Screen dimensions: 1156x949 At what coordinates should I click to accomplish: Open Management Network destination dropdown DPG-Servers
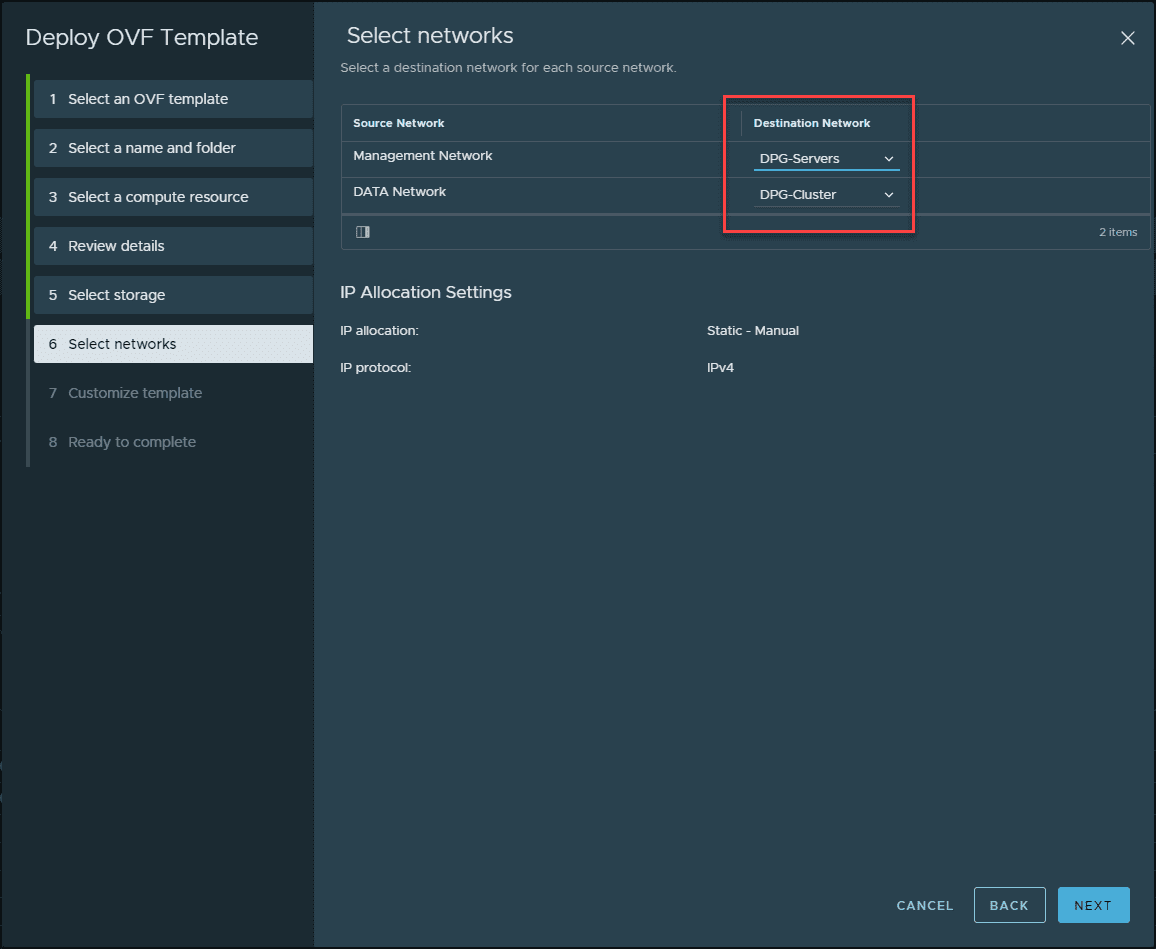click(x=825, y=158)
